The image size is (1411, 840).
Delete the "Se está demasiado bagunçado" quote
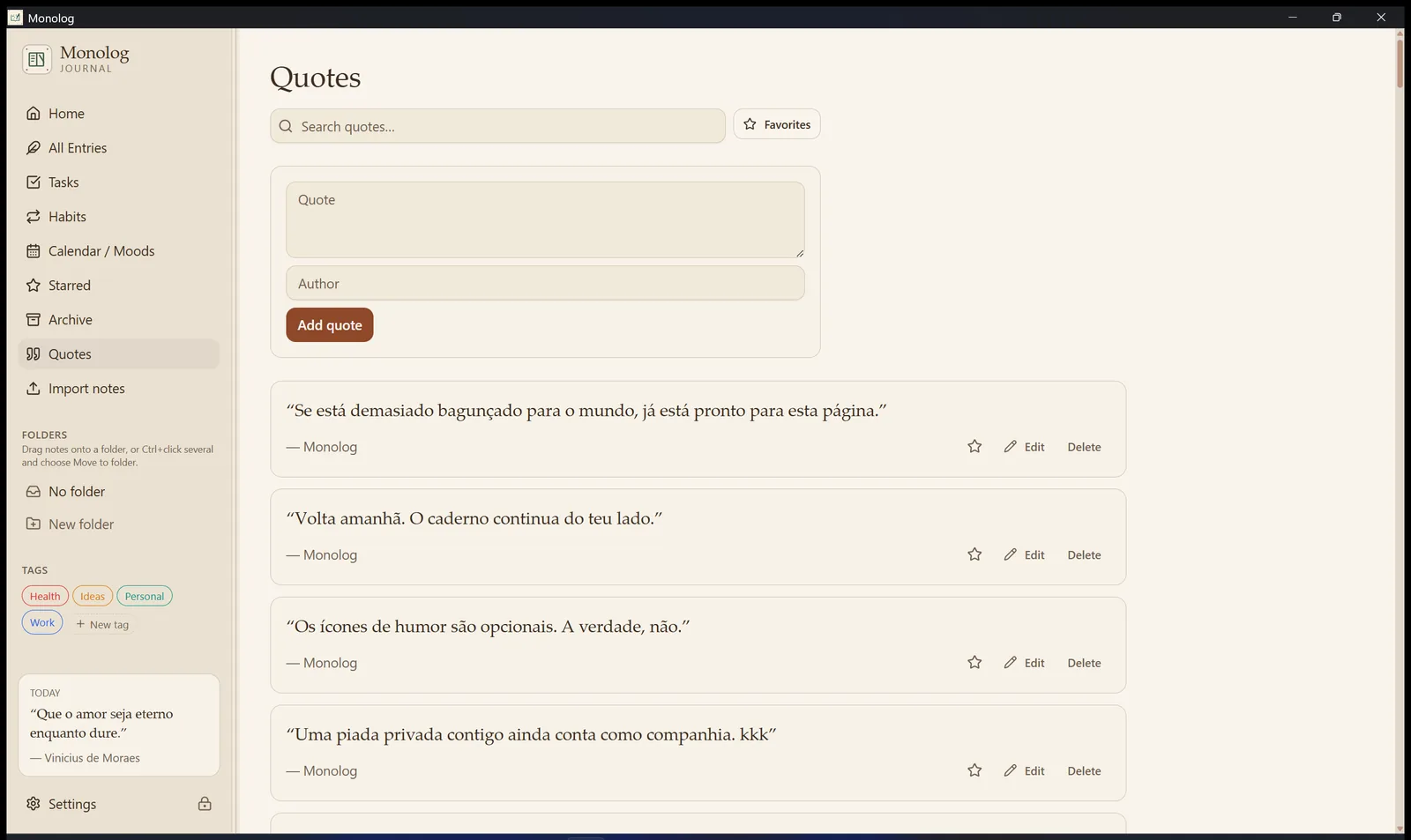1084,447
